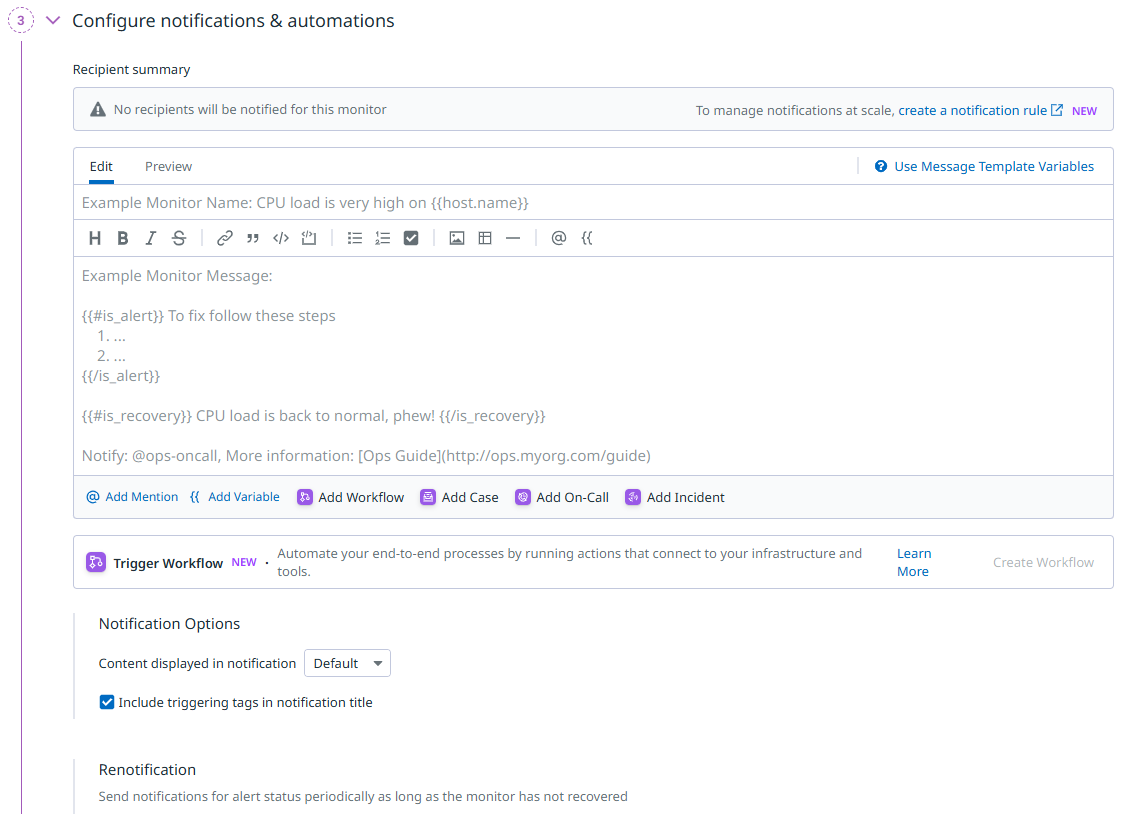Screen dimensions: 1122x814
Task: Select the Edit tab
Action: [101, 167]
